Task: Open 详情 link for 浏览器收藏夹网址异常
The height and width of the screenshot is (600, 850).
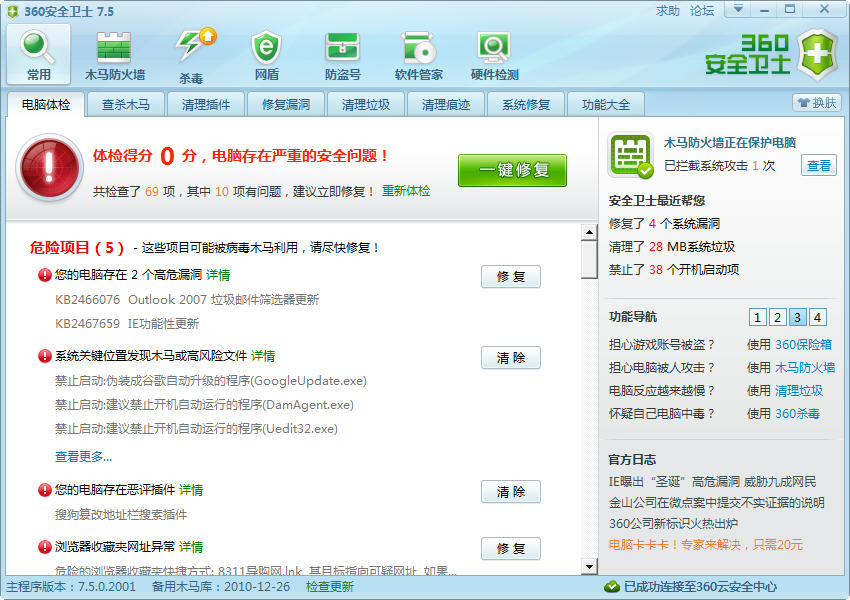Action: [x=191, y=547]
